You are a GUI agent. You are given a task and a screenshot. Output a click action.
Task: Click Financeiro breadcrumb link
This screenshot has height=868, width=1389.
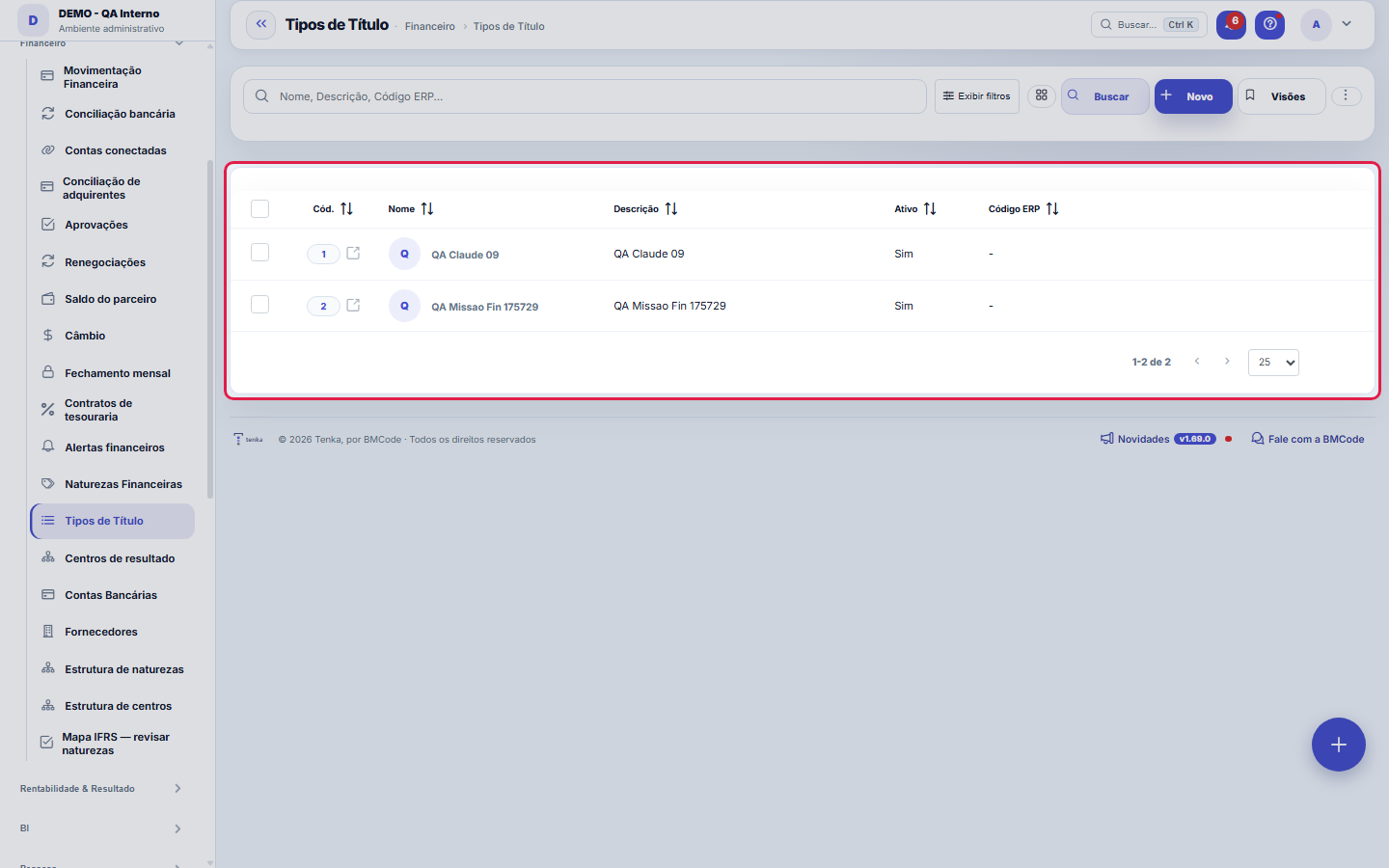click(x=430, y=26)
